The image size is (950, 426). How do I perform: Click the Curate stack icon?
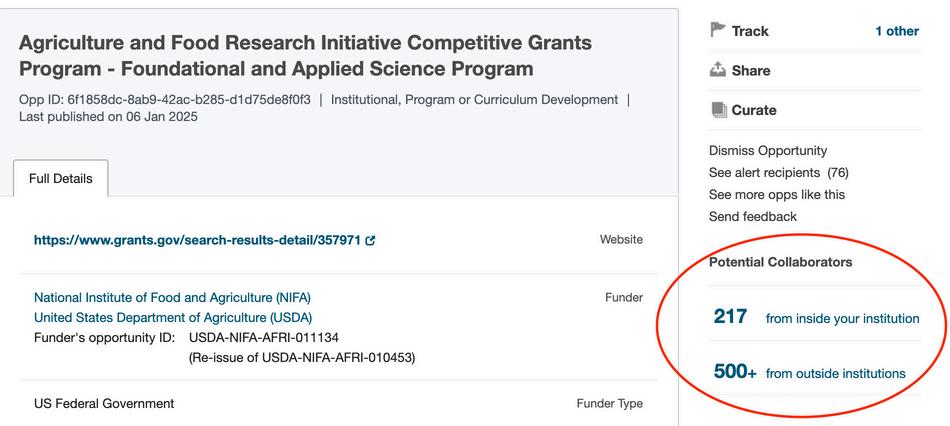pos(718,110)
